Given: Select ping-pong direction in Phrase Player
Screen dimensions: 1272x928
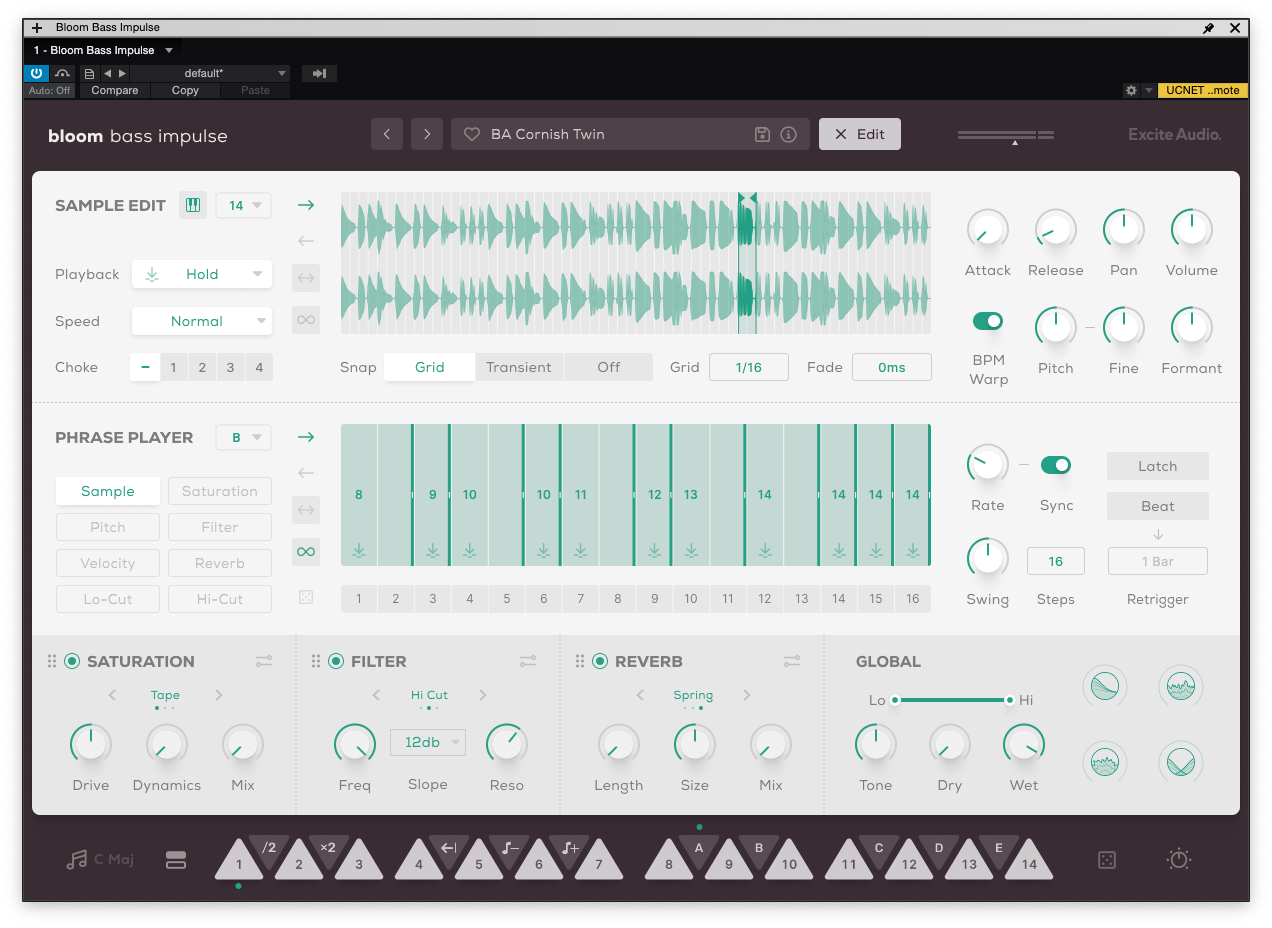Looking at the screenshot, I should (x=306, y=510).
